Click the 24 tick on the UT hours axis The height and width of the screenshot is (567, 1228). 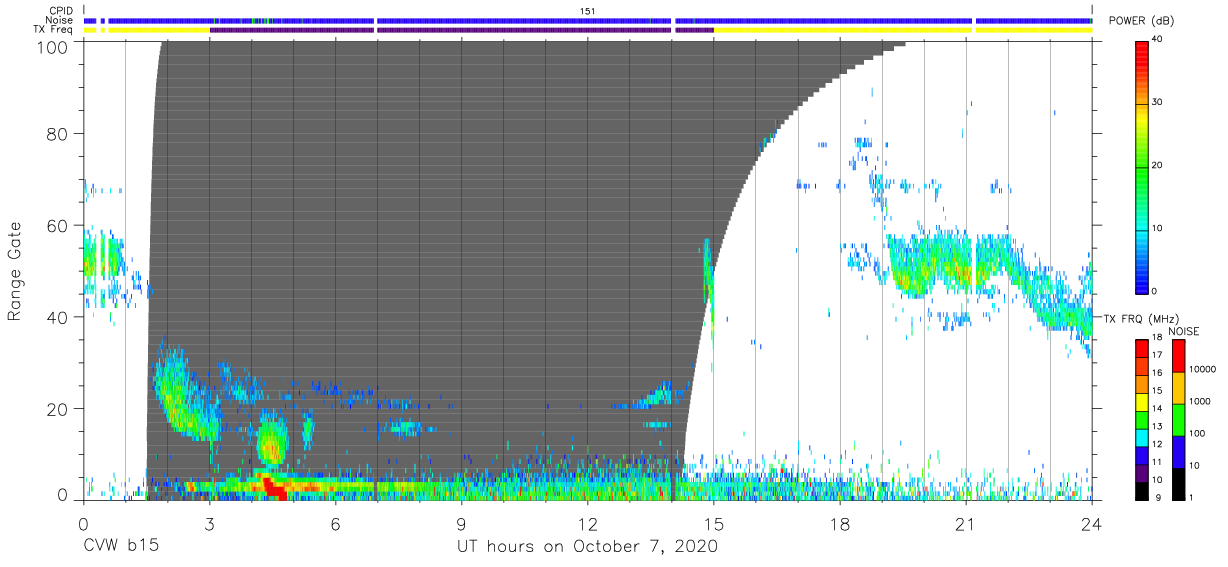1091,523
